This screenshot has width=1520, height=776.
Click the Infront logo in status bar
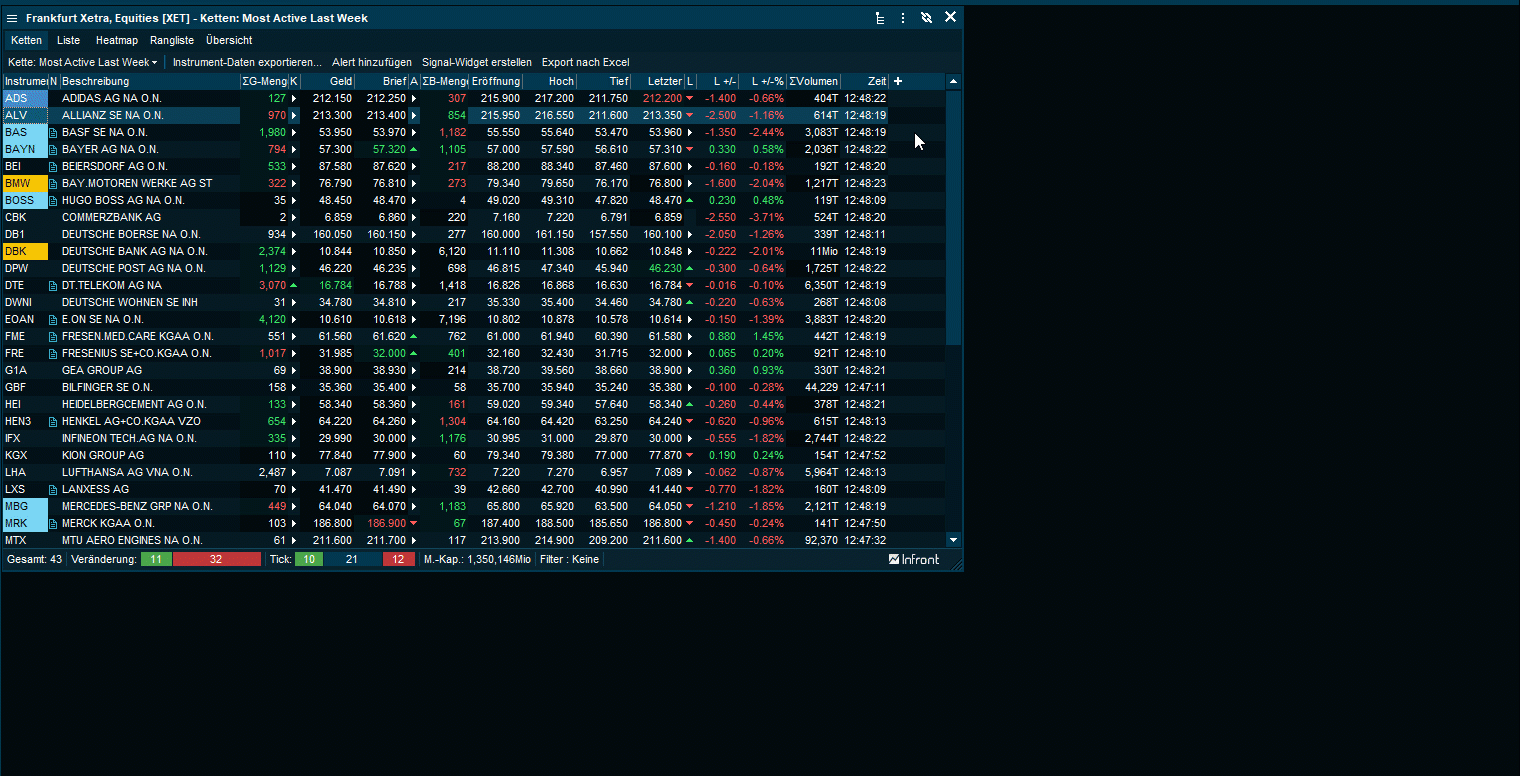click(914, 559)
